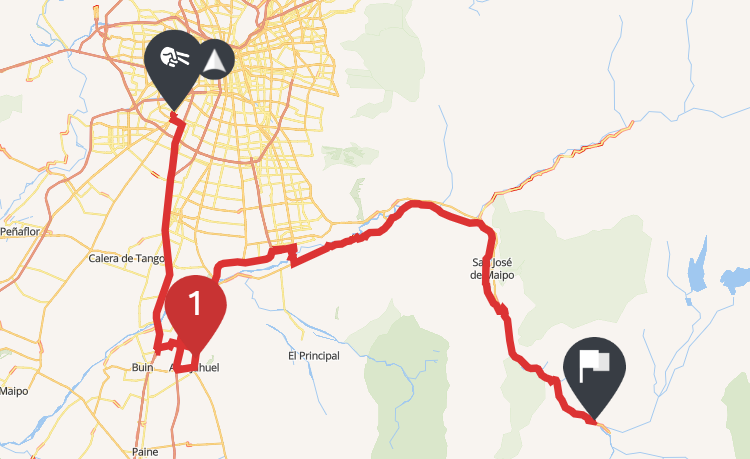
Task: Click the Alto Jahuel label under waypoint
Action: [195, 368]
